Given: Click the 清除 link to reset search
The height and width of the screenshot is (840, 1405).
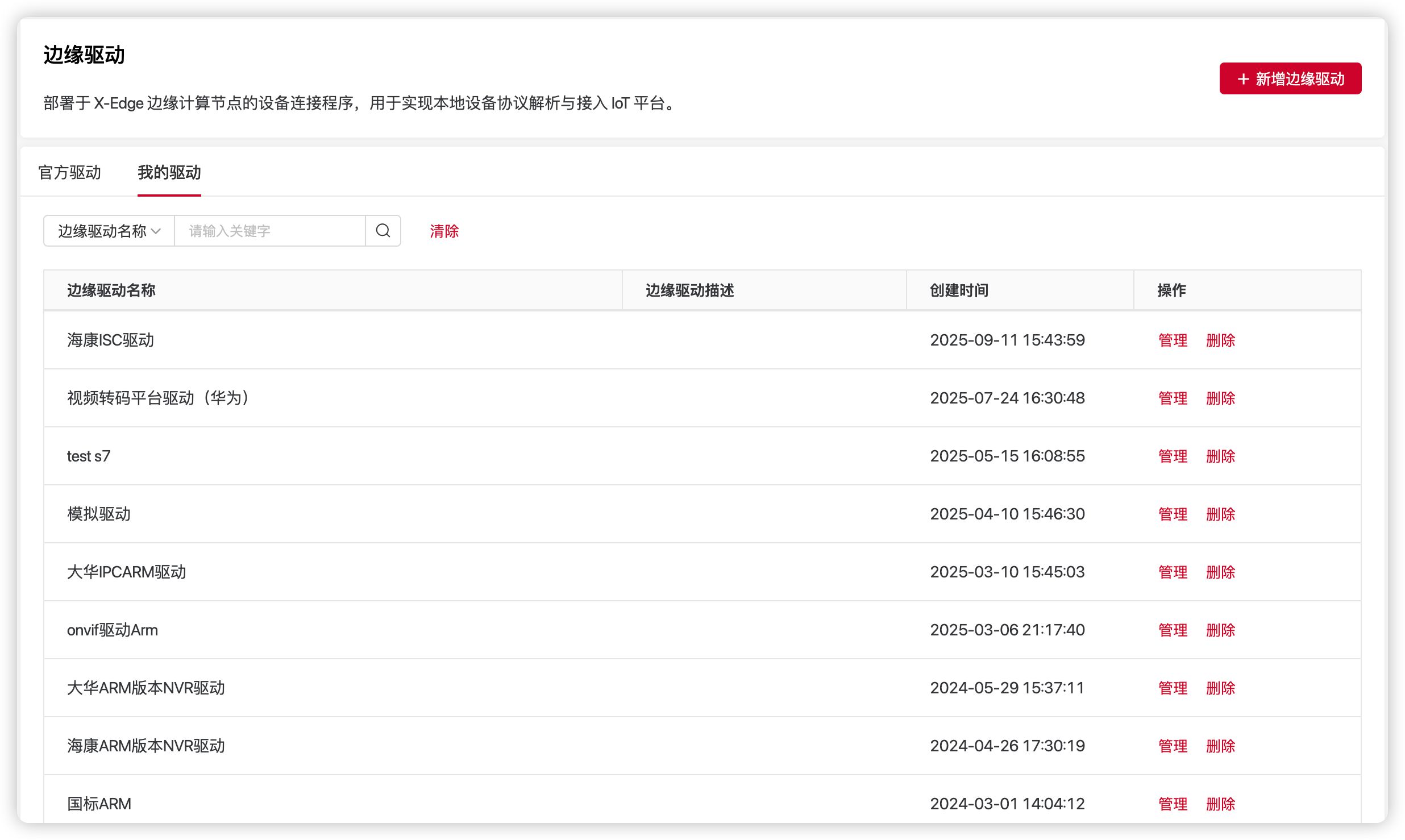Looking at the screenshot, I should (444, 231).
